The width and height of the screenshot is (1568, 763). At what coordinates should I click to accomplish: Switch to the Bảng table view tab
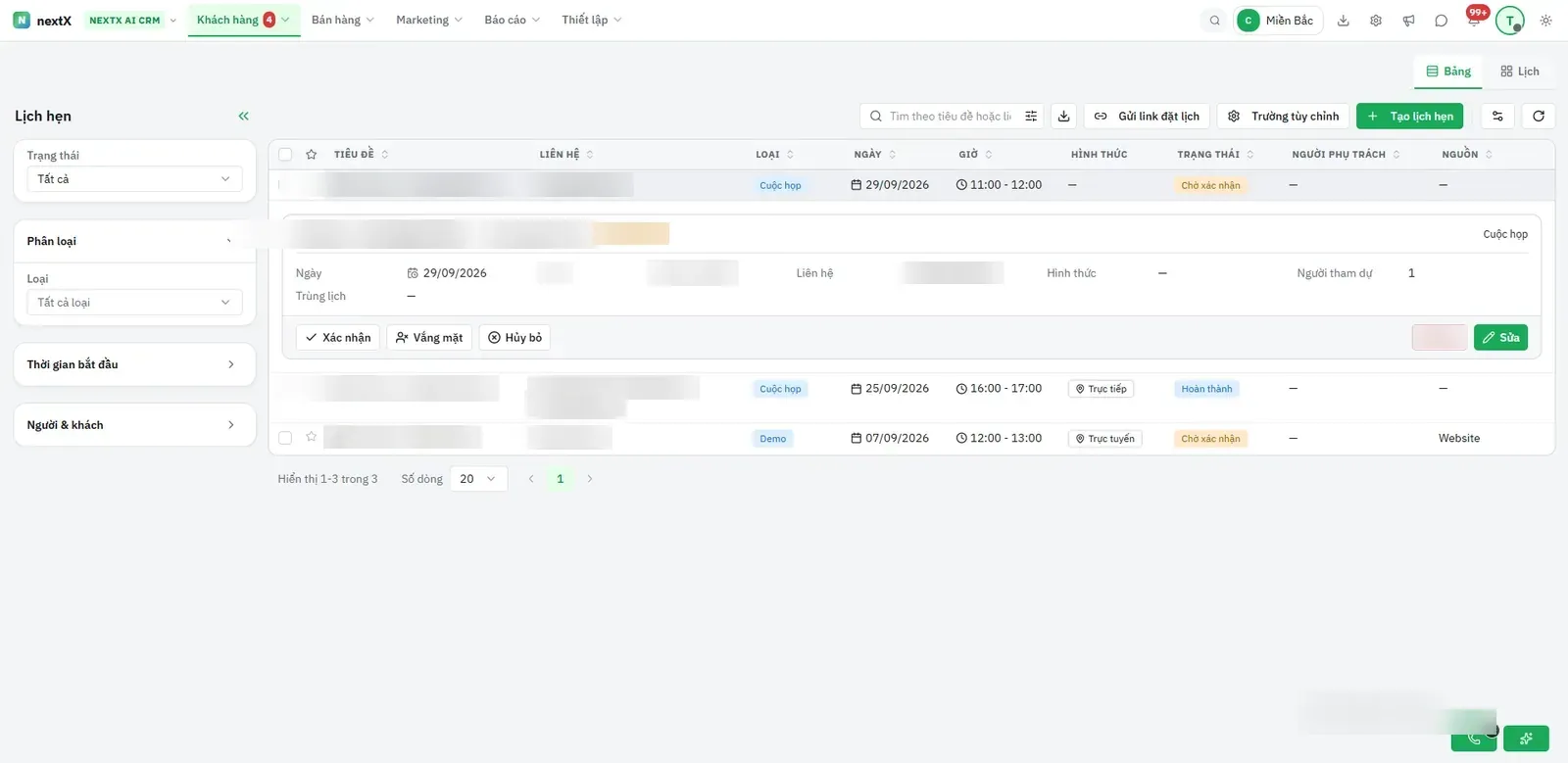coord(1448,72)
